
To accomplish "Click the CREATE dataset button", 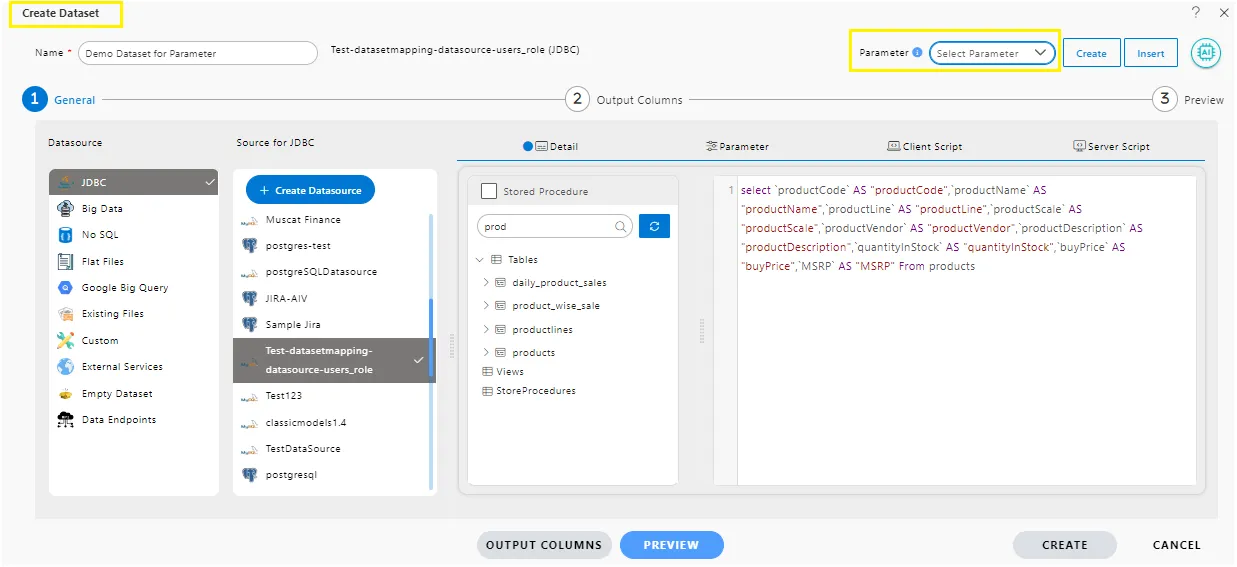I will (1064, 545).
